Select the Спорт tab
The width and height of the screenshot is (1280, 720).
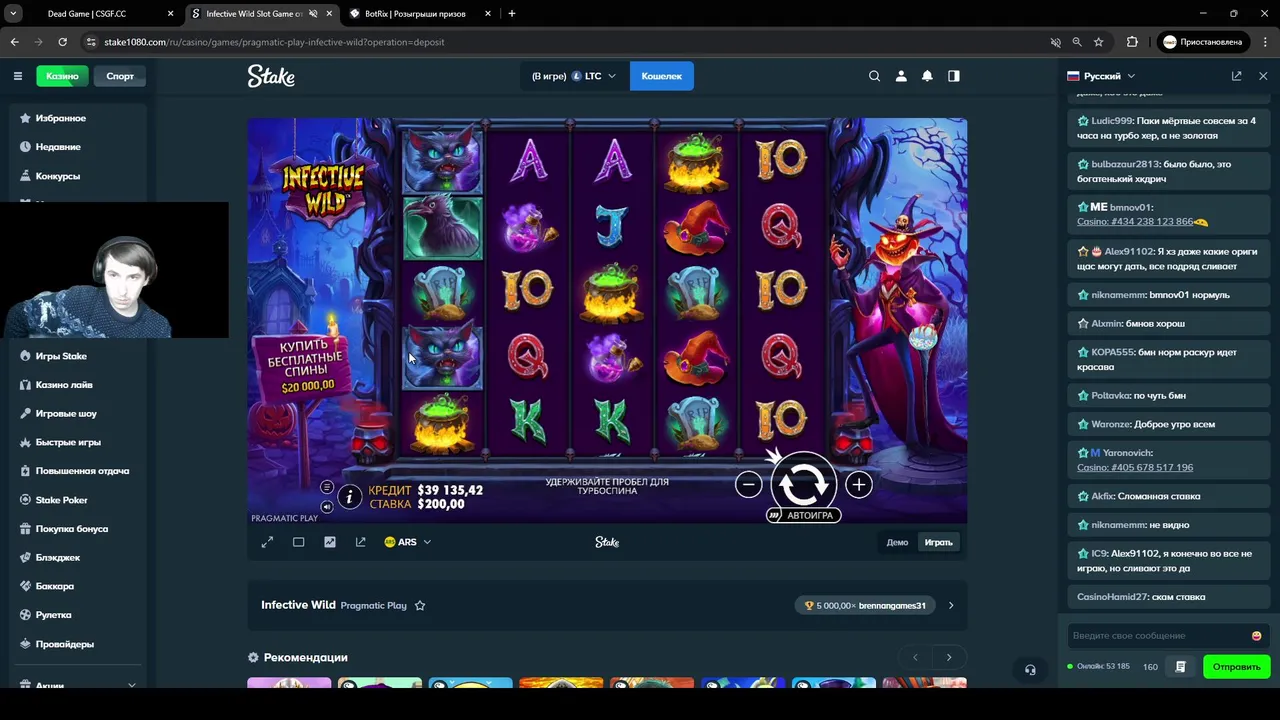pyautogui.click(x=120, y=76)
